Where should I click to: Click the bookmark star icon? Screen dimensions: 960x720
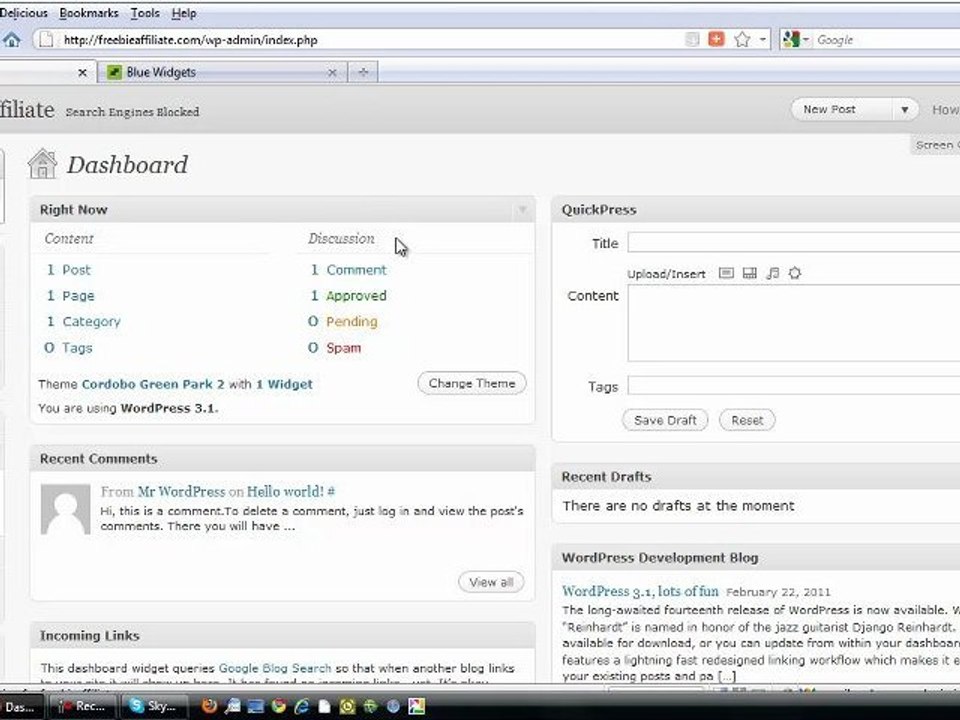[x=742, y=40]
